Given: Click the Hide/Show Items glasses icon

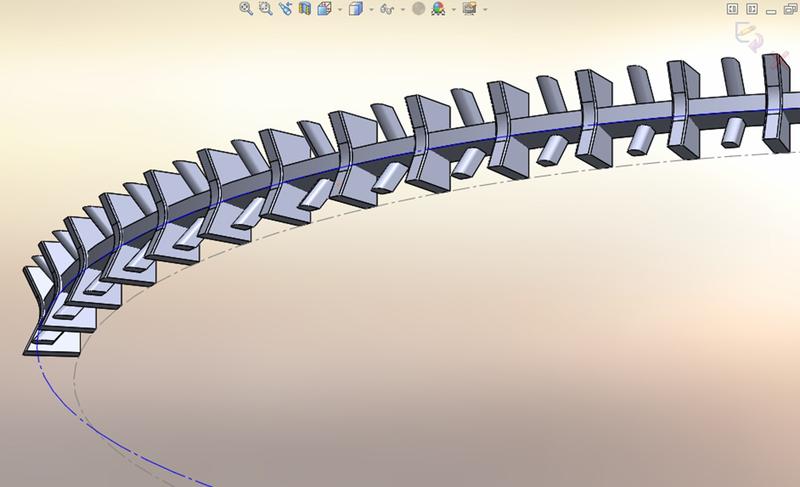Looking at the screenshot, I should [387, 9].
